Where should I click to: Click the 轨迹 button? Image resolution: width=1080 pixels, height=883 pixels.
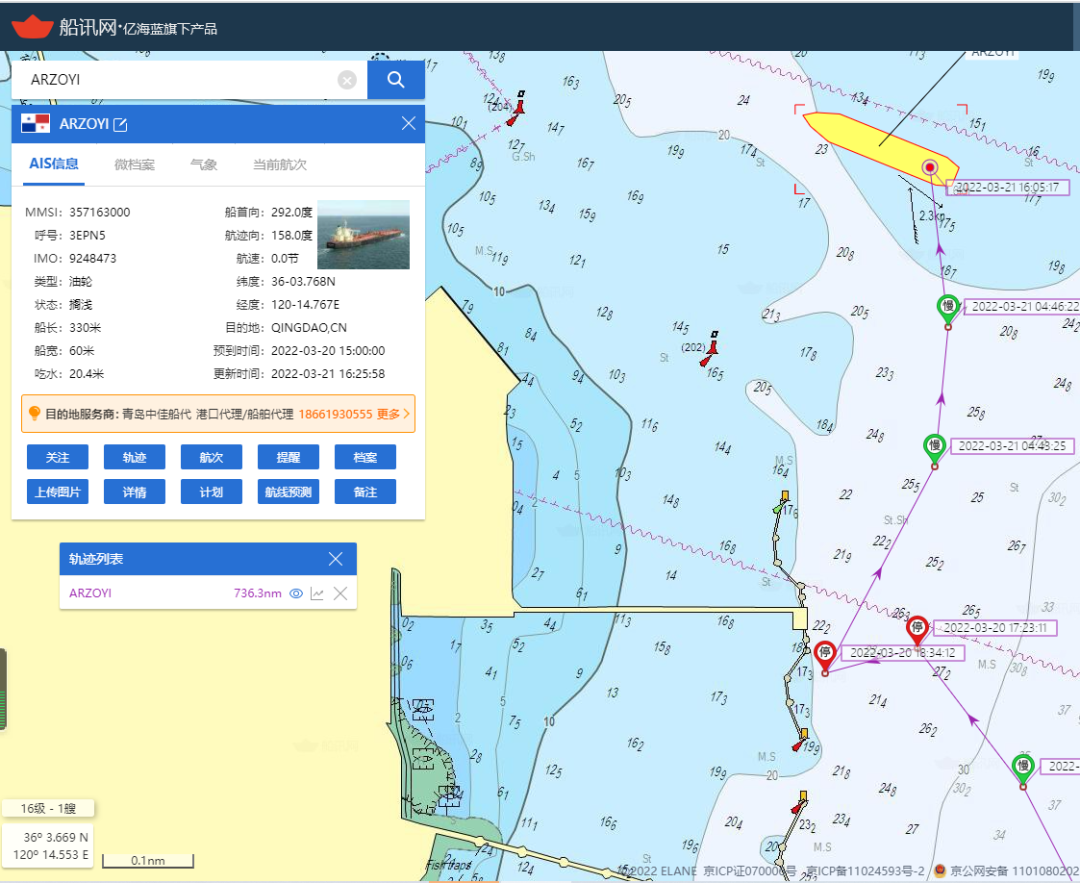click(x=134, y=457)
